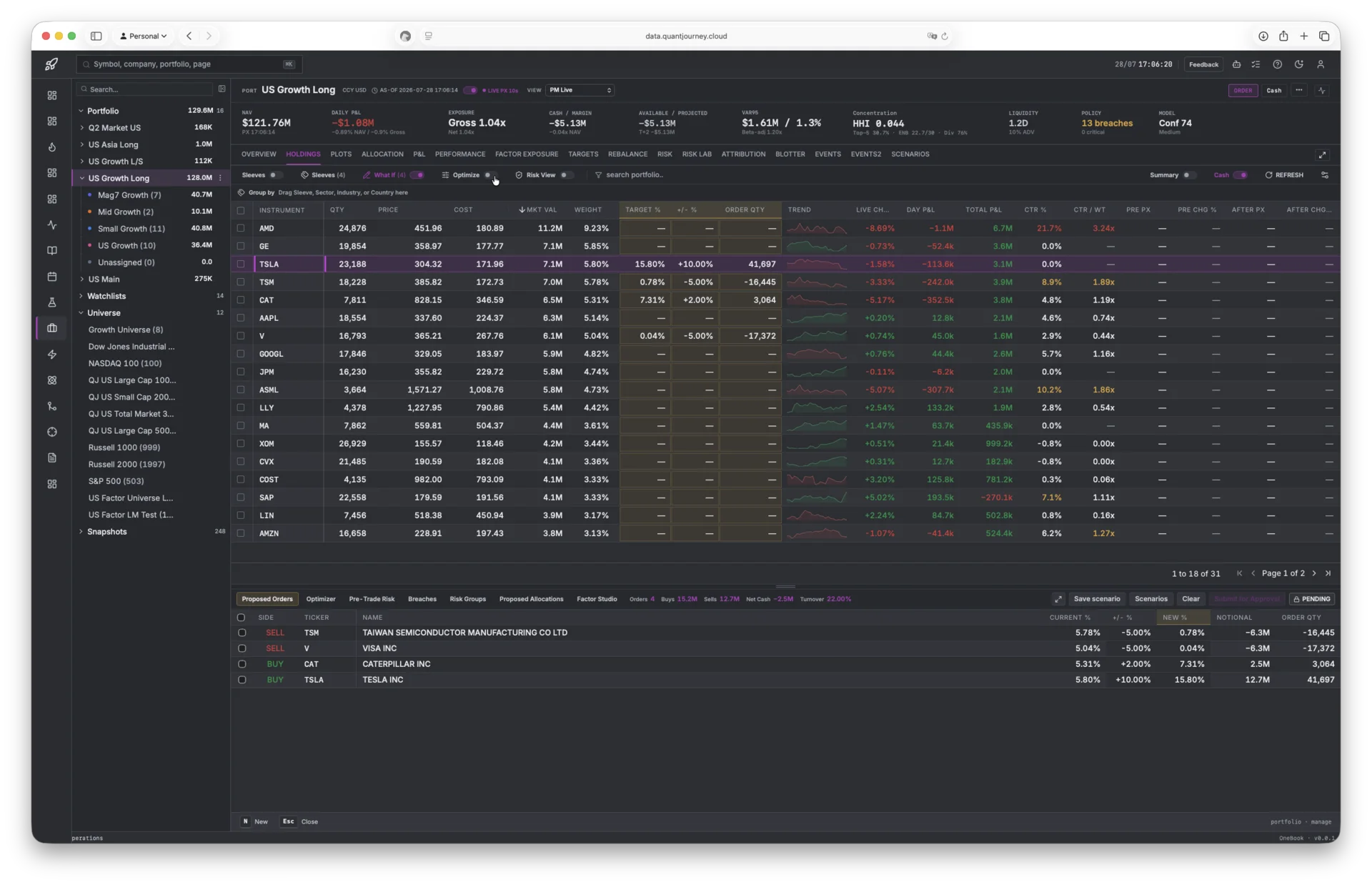This screenshot has height=885, width=1372.
Task: Open the Breaches tab
Action: [422, 599]
